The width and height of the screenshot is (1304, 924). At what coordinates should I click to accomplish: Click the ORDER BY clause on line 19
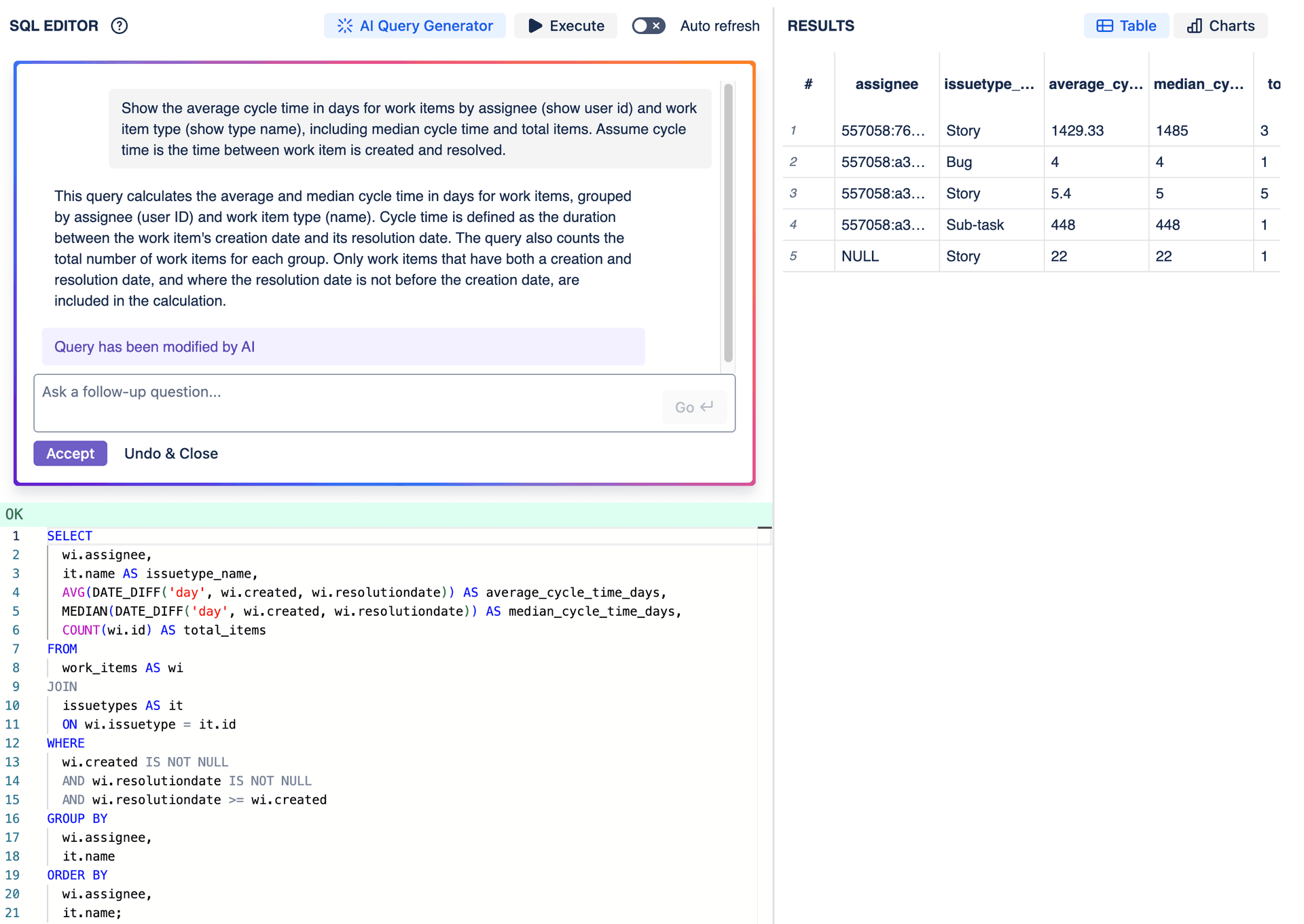[x=77, y=875]
